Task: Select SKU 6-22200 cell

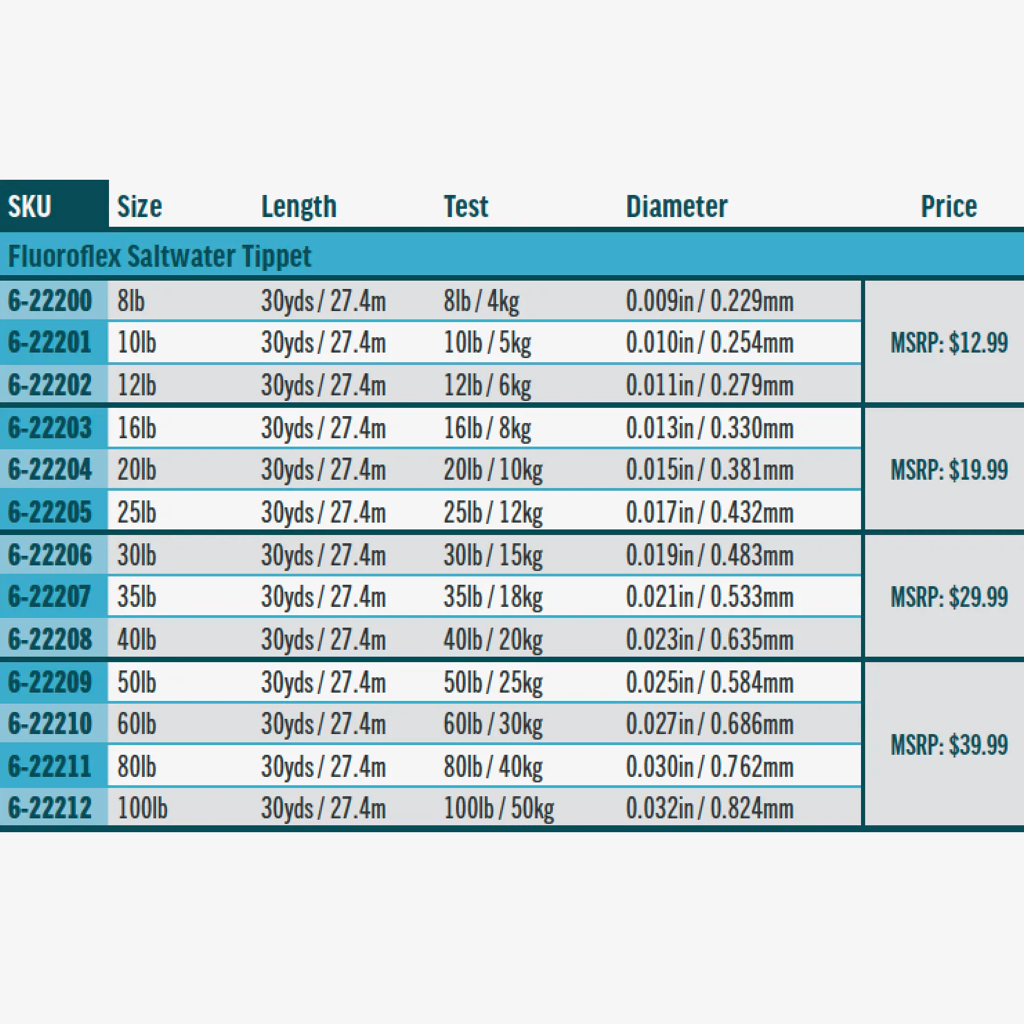Action: [50, 301]
